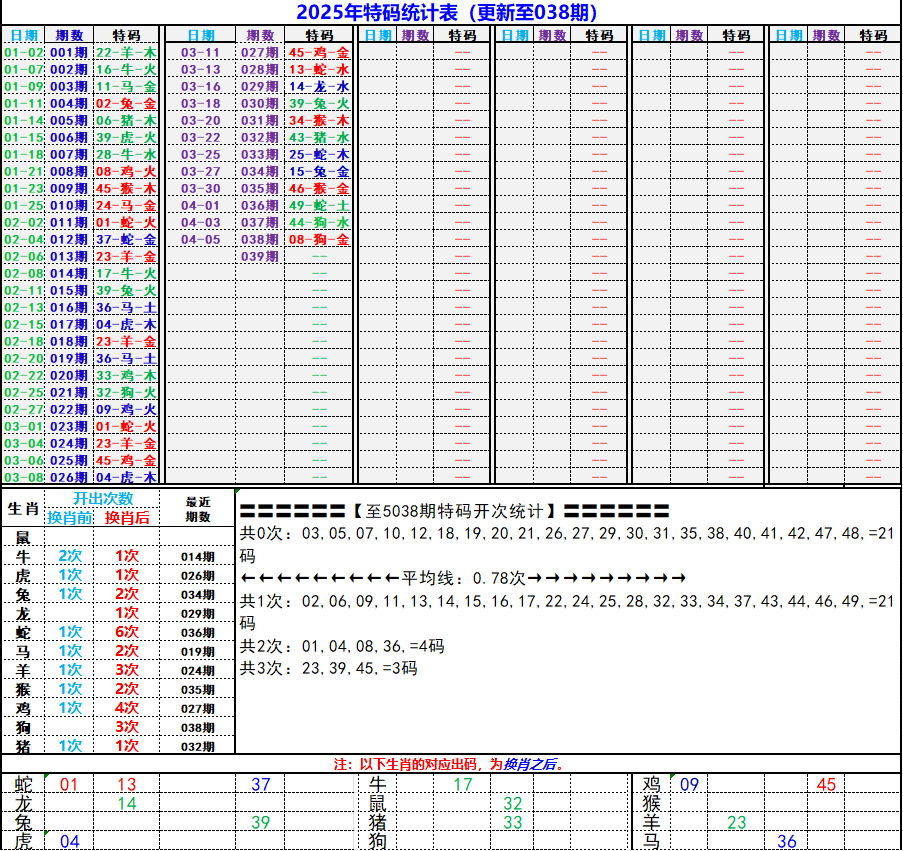Click the empty 039期 period cell
The image size is (903, 851).
pyautogui.click(x=260, y=256)
